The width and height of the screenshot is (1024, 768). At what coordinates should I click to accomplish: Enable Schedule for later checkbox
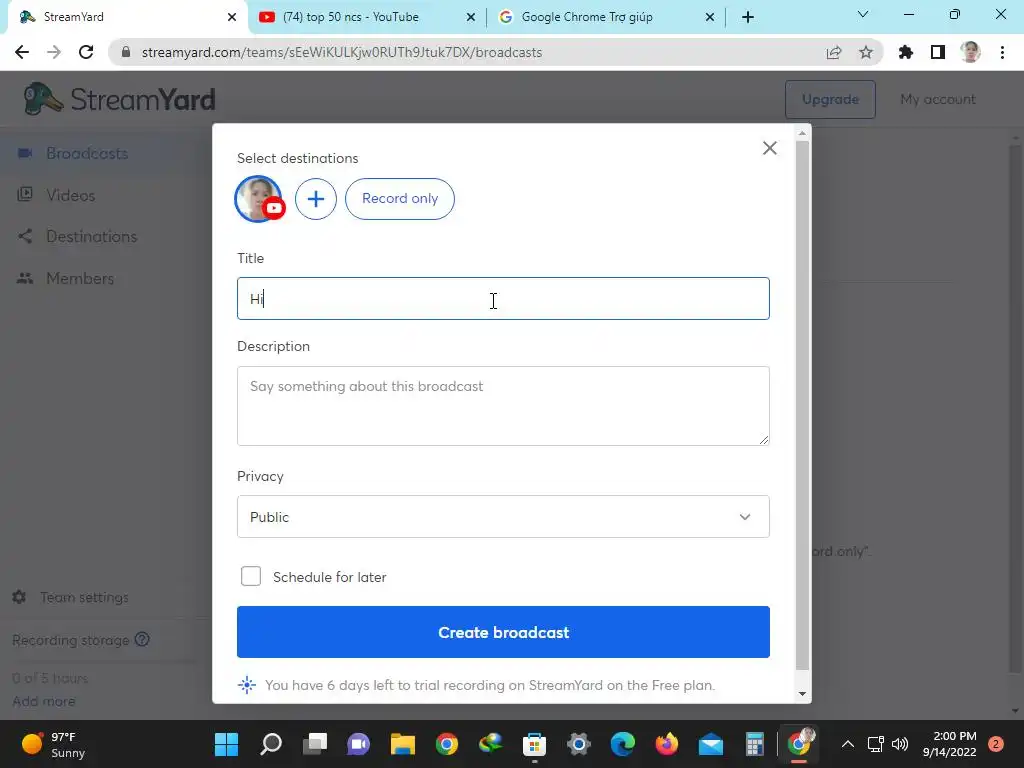pyautogui.click(x=251, y=576)
